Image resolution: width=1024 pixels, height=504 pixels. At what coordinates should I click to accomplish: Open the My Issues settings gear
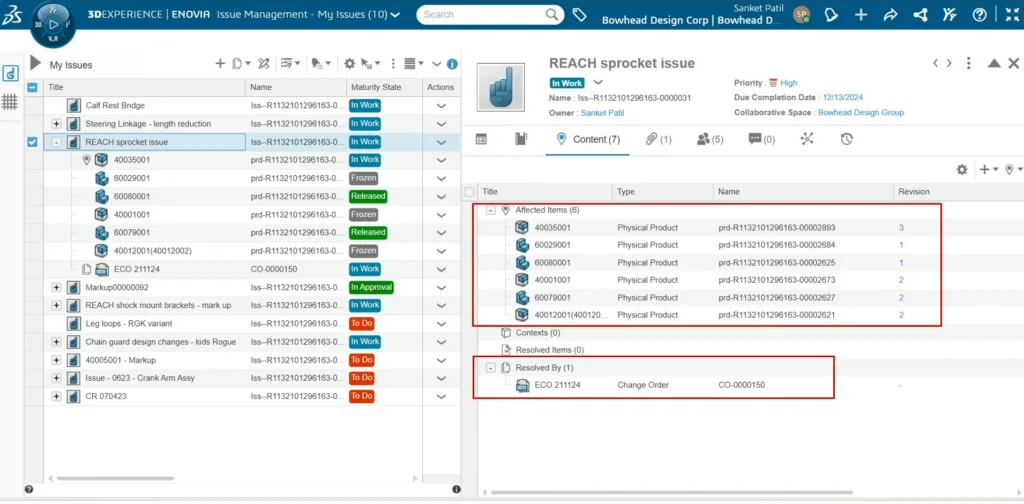[x=349, y=63]
